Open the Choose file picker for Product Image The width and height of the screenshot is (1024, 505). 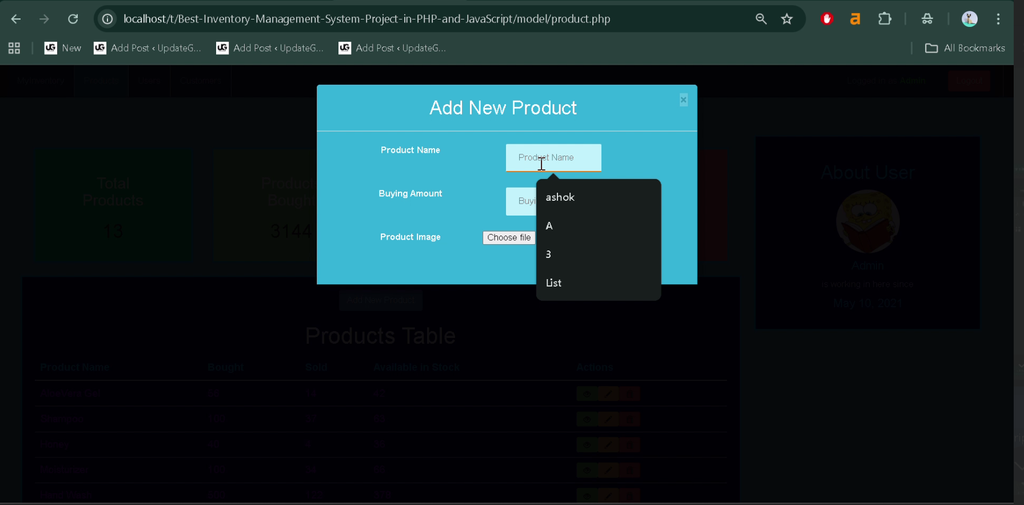pyautogui.click(x=509, y=238)
